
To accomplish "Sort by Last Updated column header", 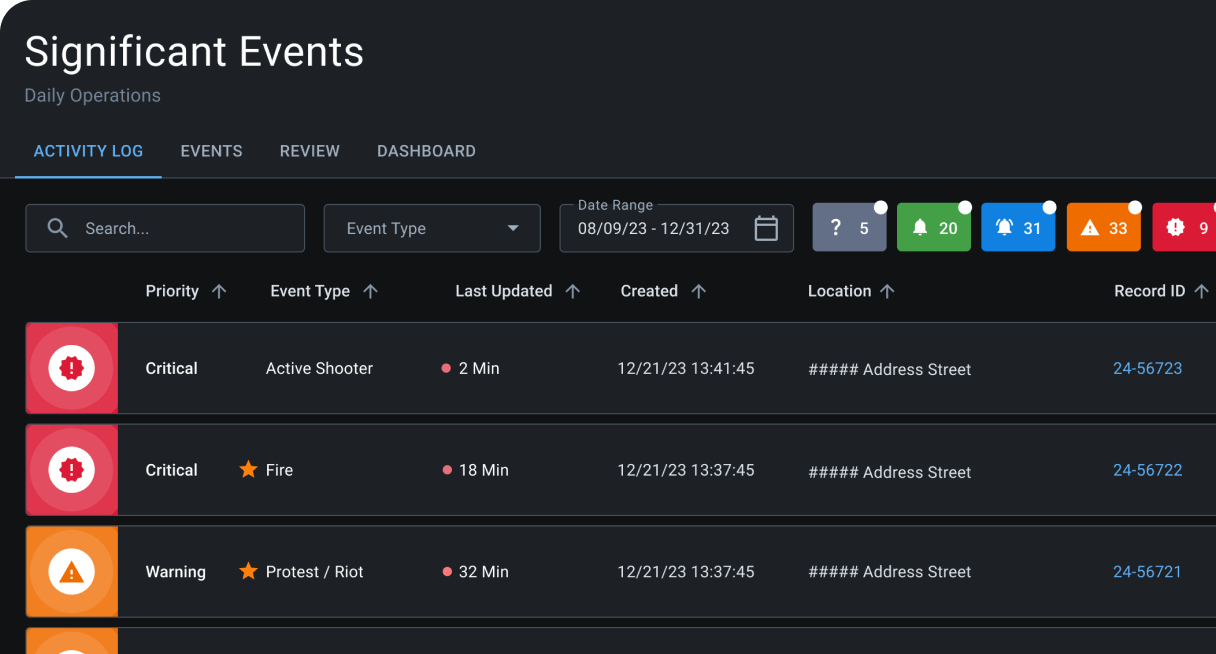I will tap(504, 291).
